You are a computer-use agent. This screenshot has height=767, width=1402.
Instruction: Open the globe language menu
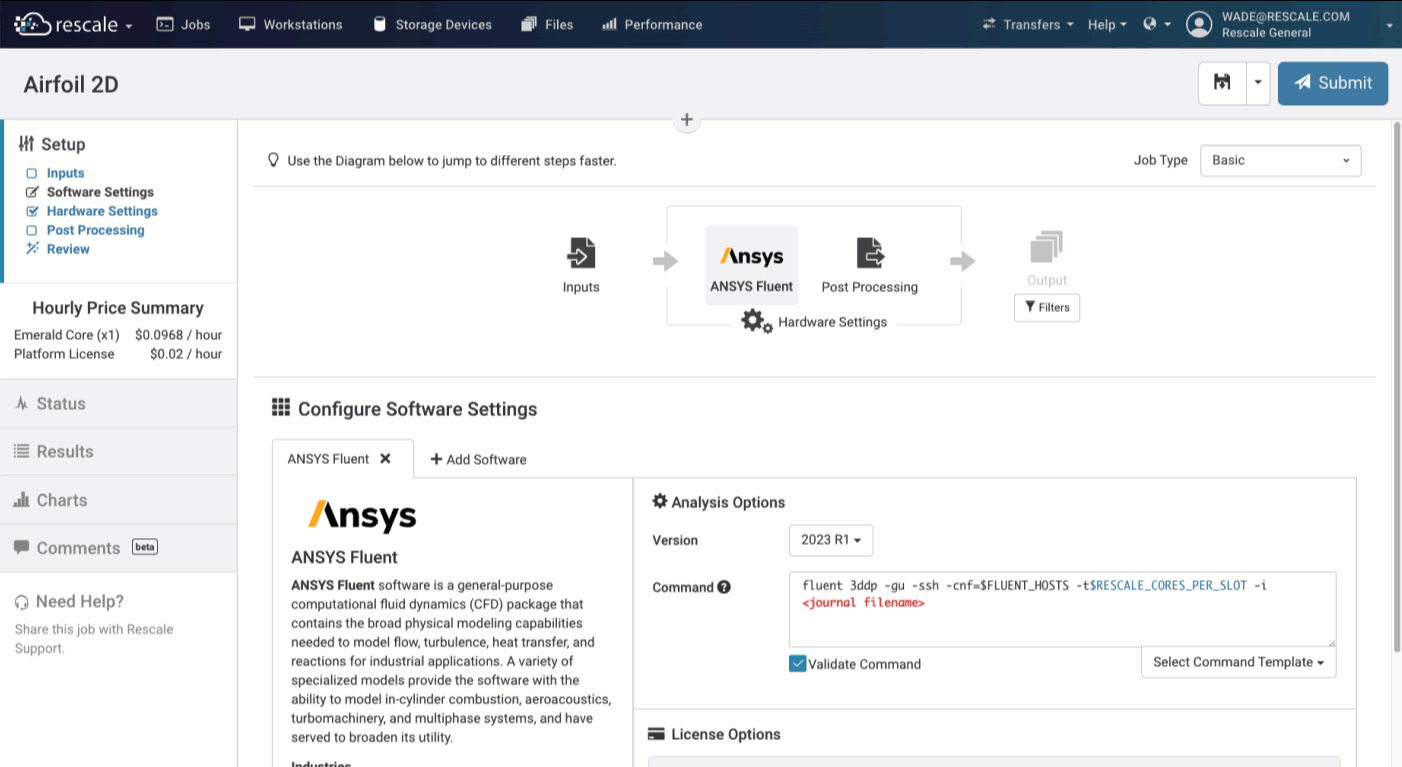pyautogui.click(x=1157, y=24)
